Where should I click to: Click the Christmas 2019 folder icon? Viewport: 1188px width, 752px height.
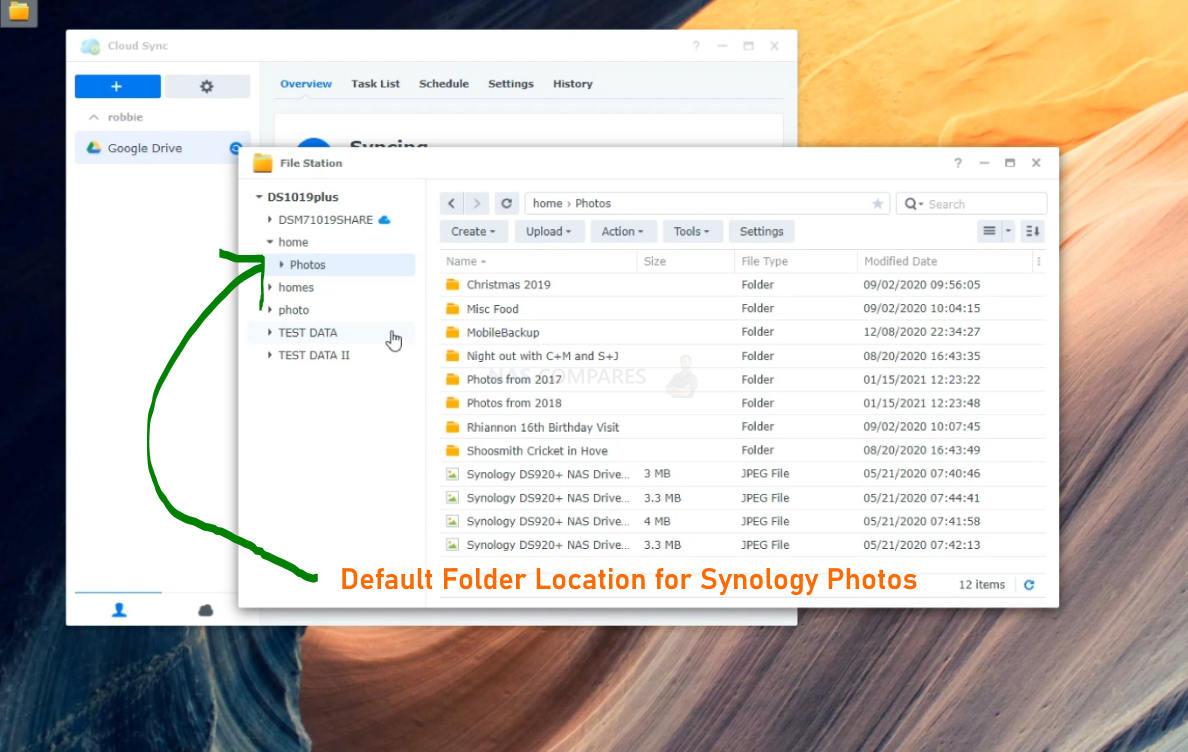[452, 285]
